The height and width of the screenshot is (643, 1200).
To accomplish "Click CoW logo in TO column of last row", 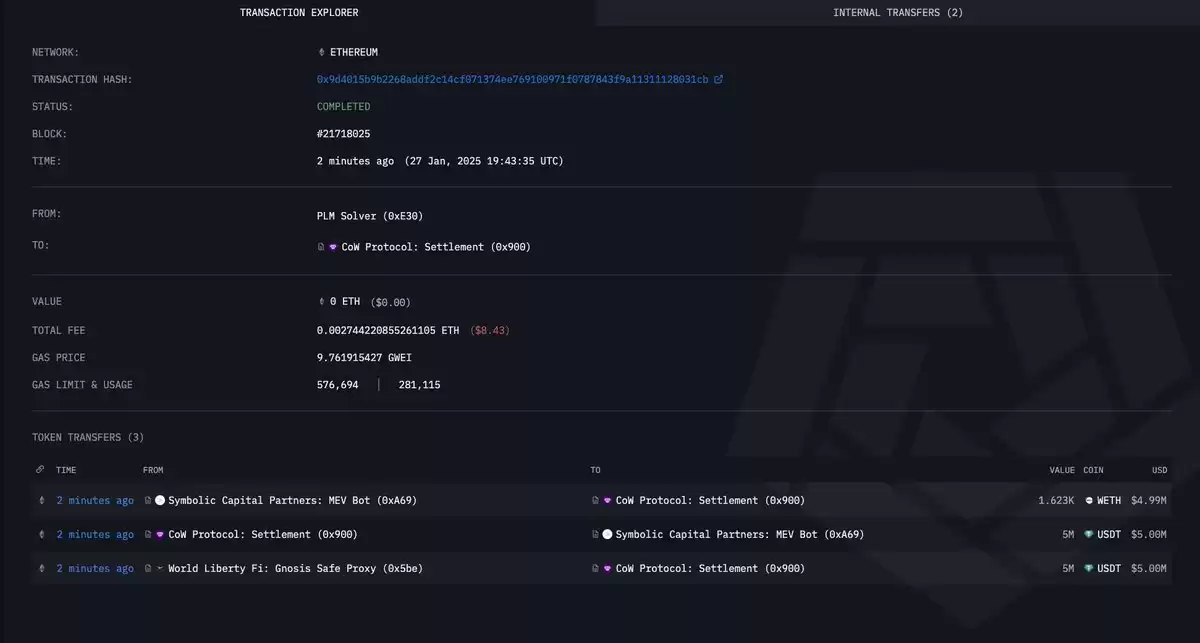I will (607, 569).
